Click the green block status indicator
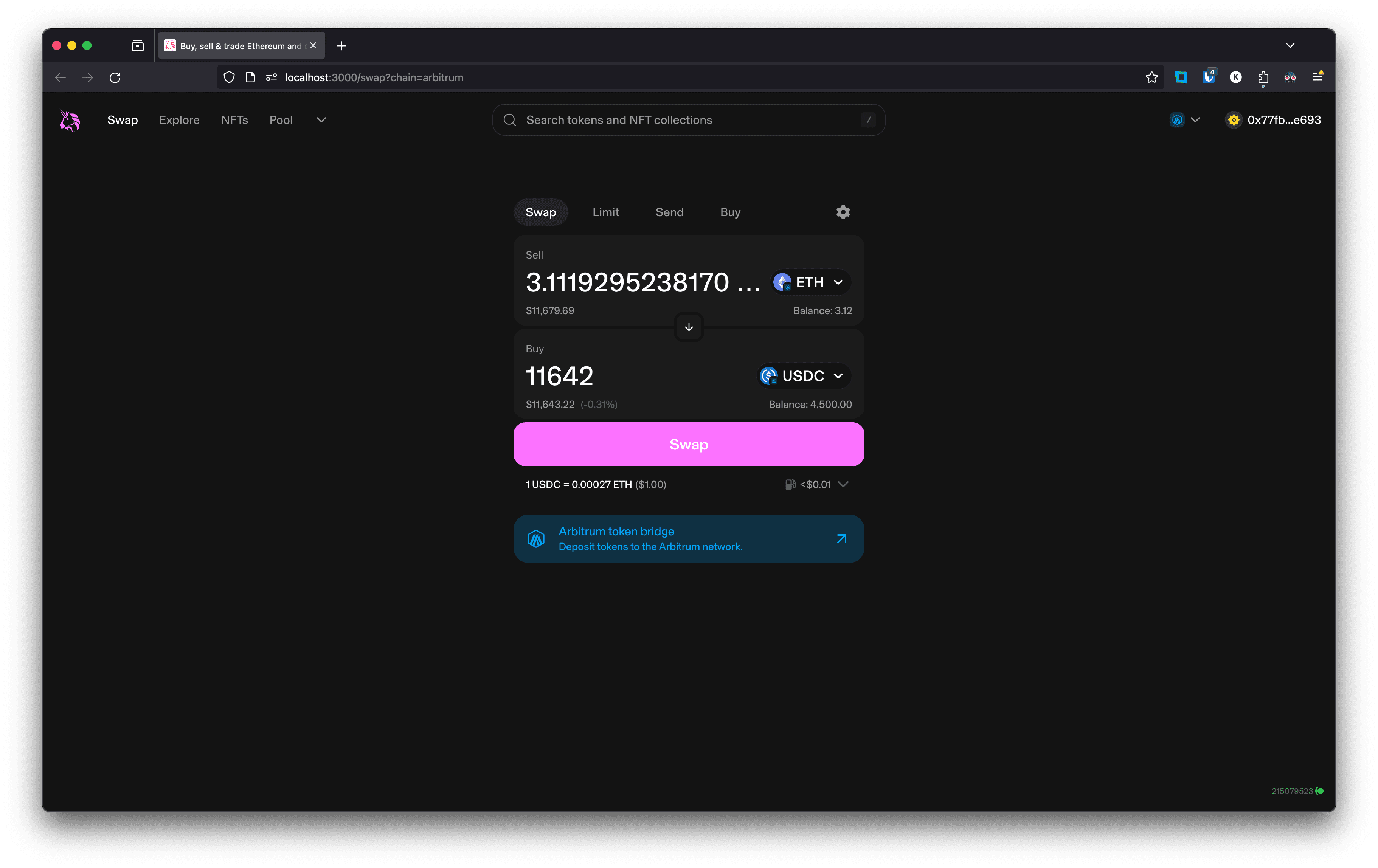1378x868 pixels. tap(1320, 791)
